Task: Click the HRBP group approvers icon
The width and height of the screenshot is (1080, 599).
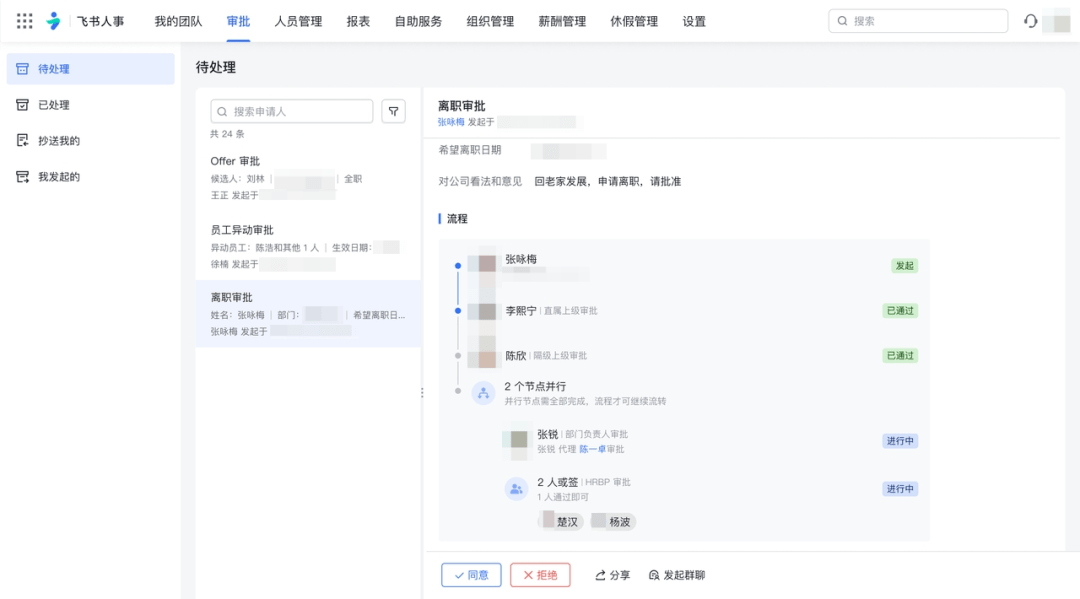Action: click(516, 489)
